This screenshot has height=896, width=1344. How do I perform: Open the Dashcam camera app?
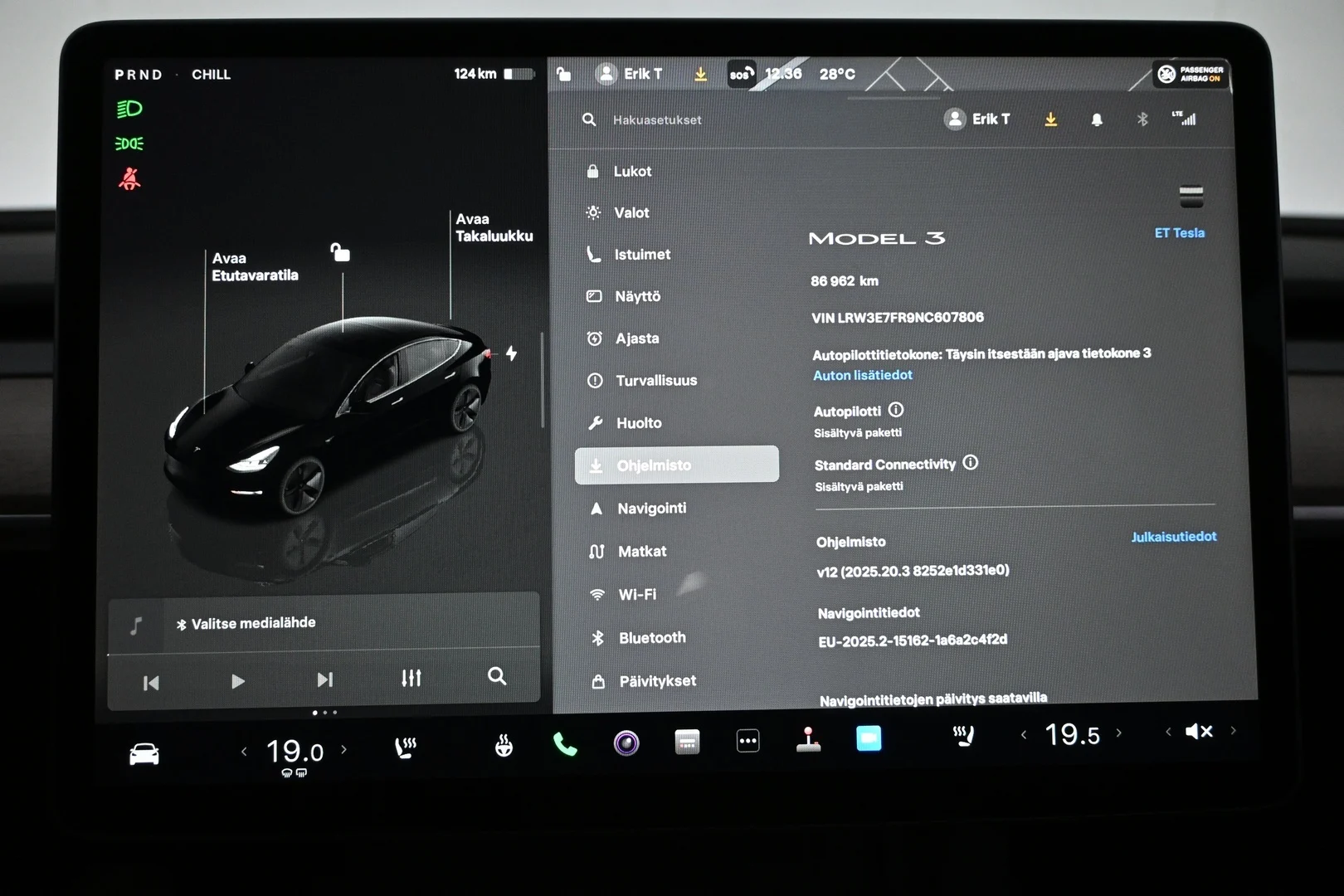pos(626,743)
